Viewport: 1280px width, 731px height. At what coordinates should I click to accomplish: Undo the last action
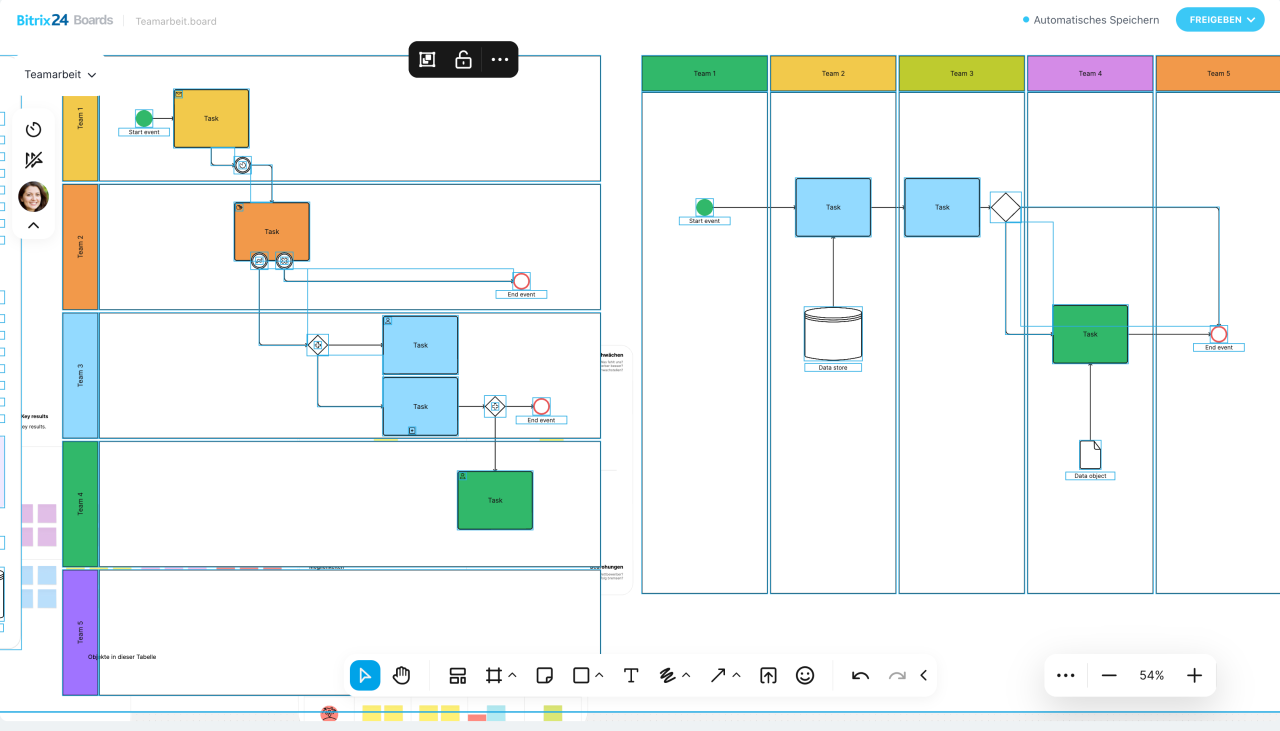point(860,675)
